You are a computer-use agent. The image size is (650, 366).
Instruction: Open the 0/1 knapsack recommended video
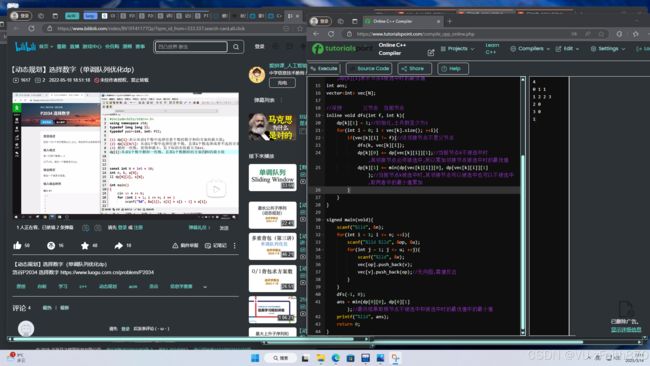pos(272,279)
